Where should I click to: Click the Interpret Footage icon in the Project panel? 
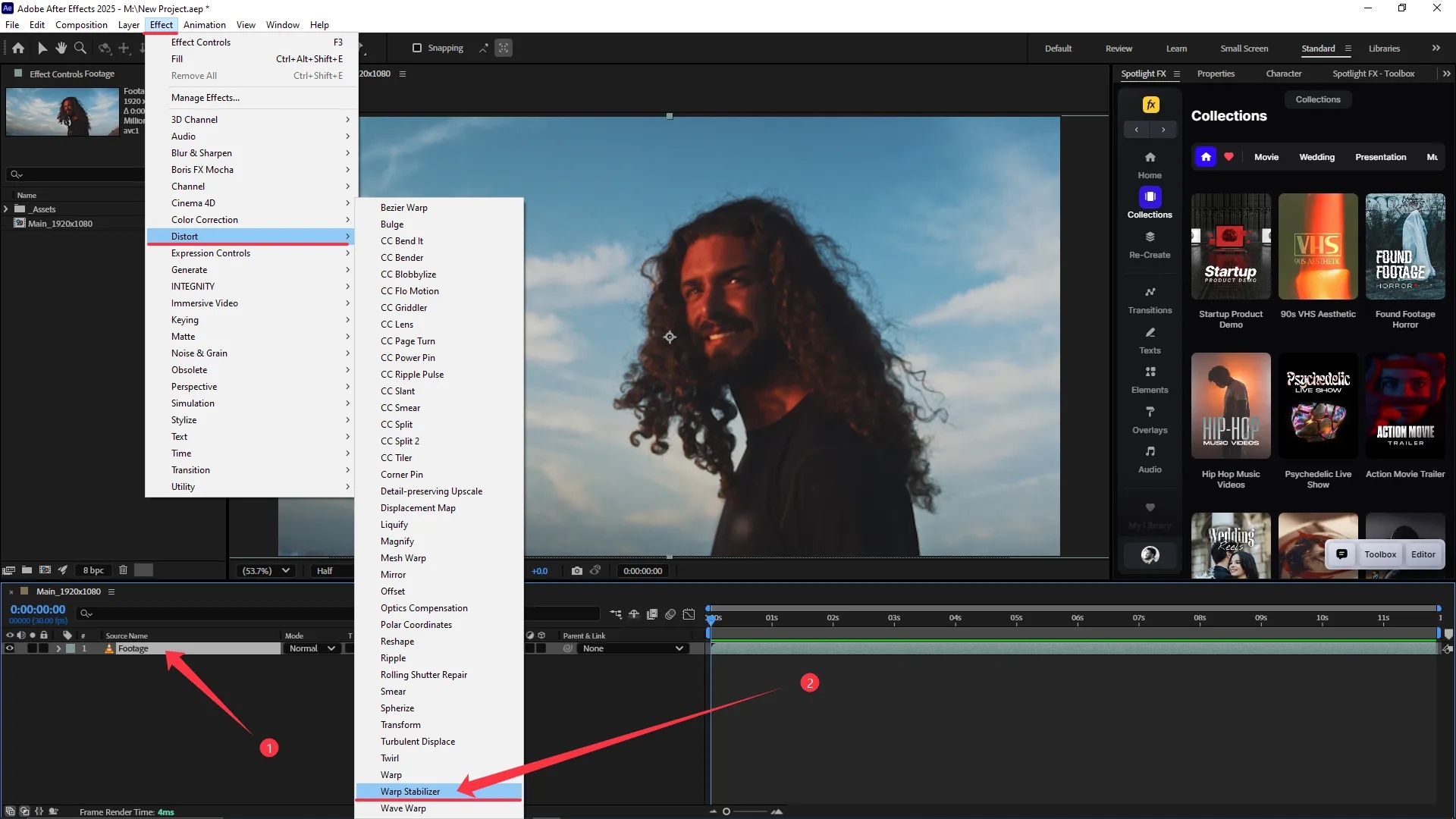coord(9,570)
